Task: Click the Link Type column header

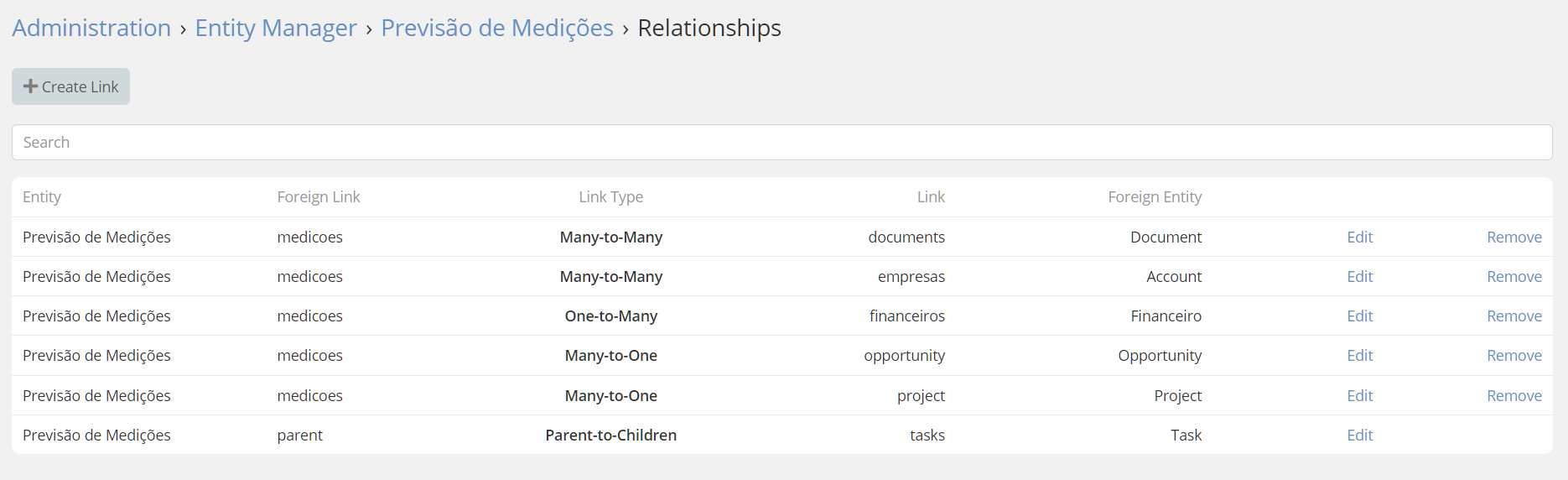Action: 610,197
